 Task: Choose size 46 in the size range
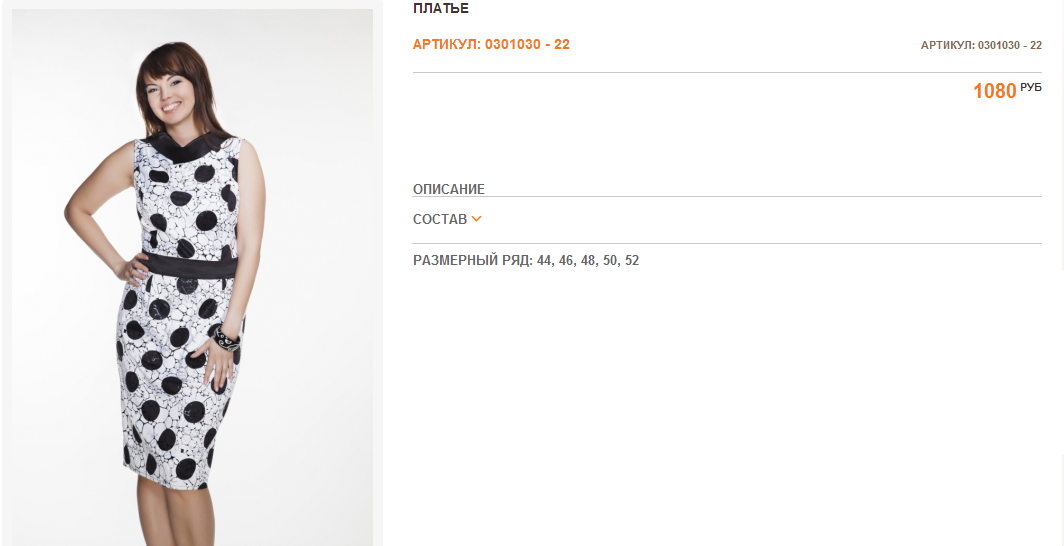click(x=567, y=260)
